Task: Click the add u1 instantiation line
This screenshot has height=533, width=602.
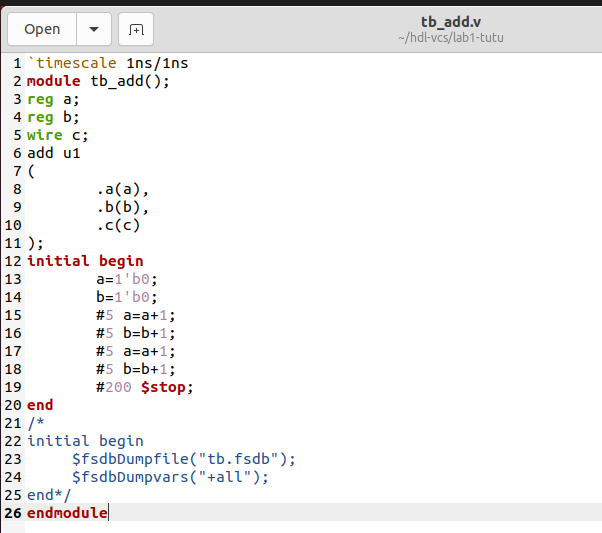Action: tap(54, 153)
